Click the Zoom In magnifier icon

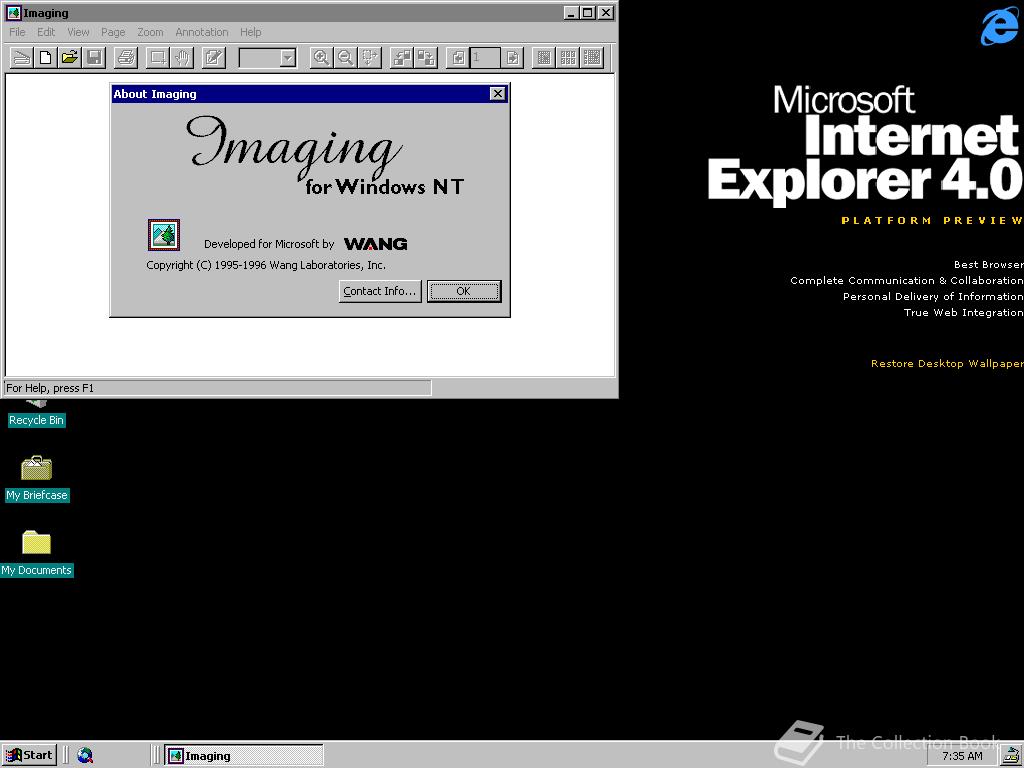321,57
